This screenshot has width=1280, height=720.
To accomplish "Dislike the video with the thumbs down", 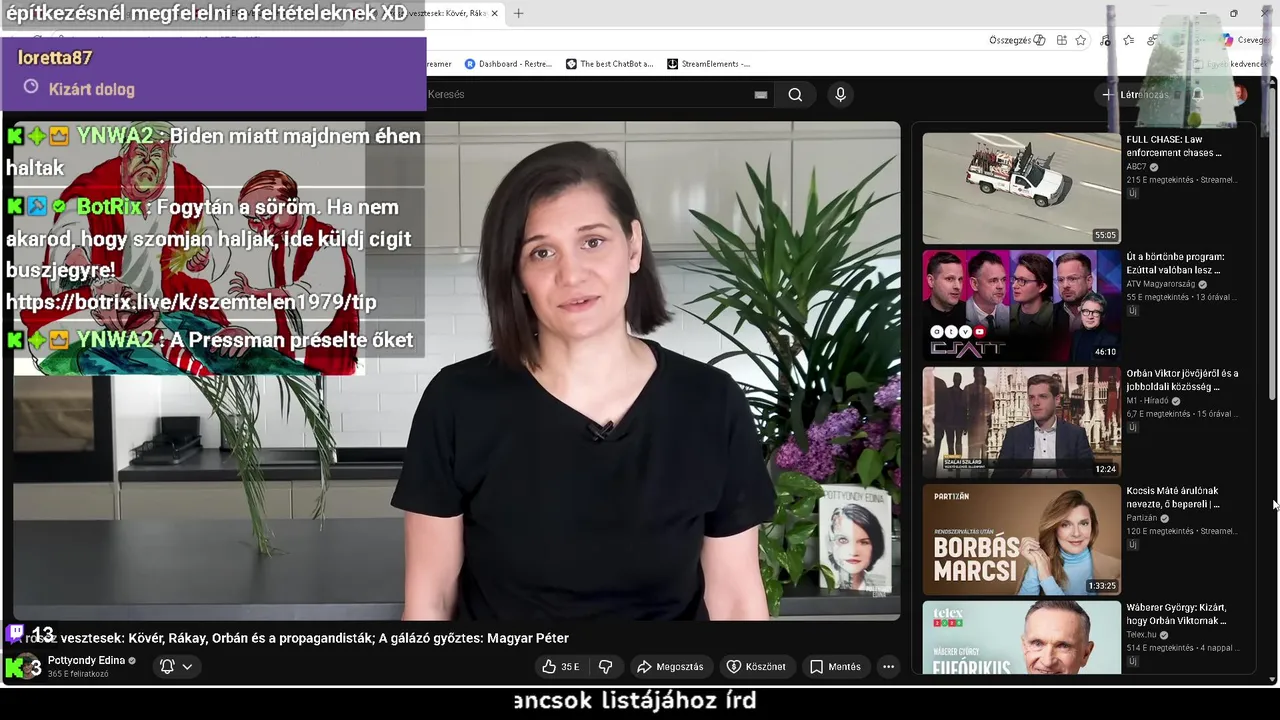I will (605, 666).
